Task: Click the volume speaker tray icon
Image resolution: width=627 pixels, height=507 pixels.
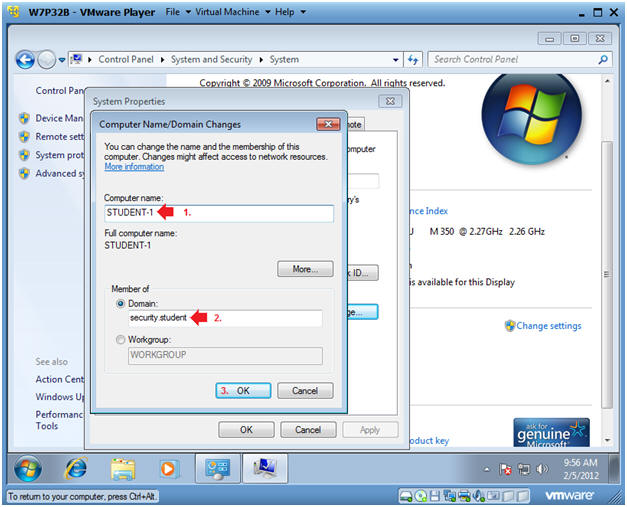Action: [x=542, y=469]
